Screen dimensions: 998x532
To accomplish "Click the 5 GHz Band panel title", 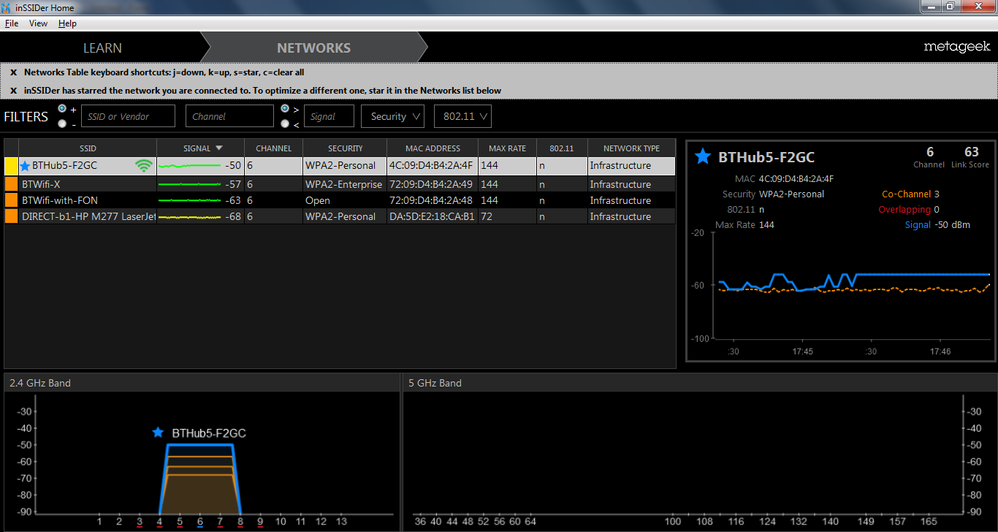I will 435,383.
